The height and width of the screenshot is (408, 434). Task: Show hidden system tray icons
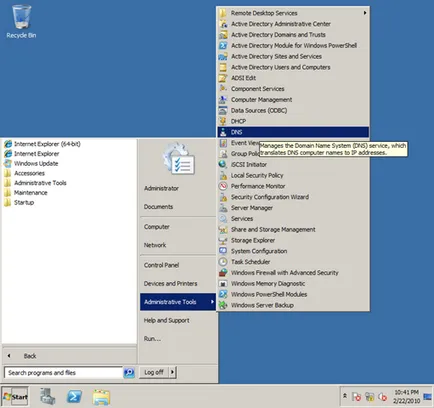(x=345, y=396)
